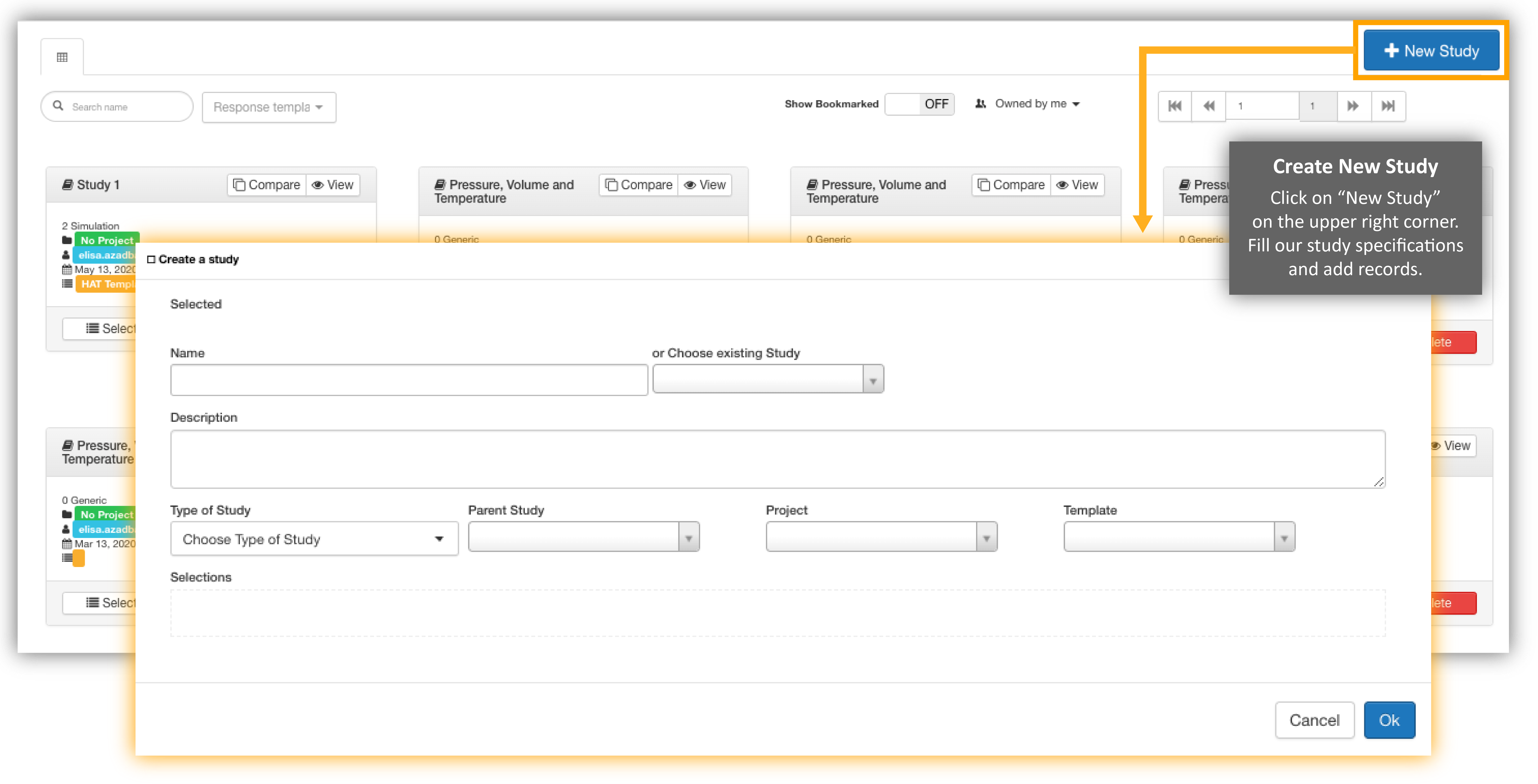
Task: Click the grid view tab icon
Action: tap(62, 57)
